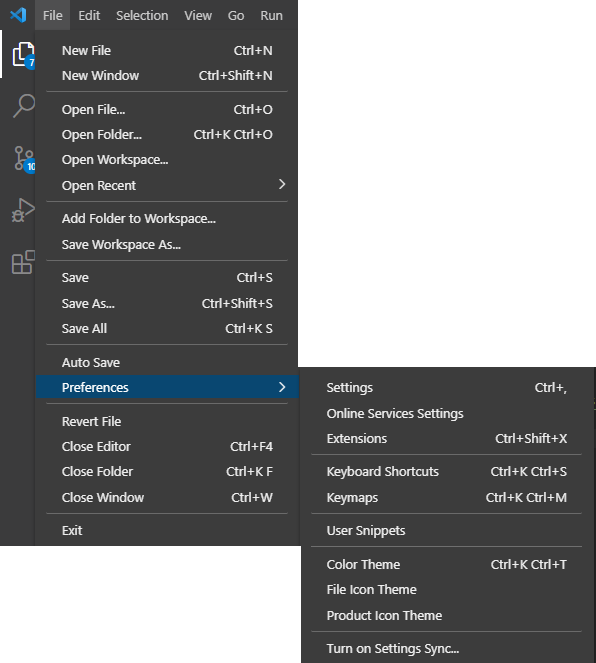
Task: Expand the Open Recent submenu arrow
Action: click(282, 184)
